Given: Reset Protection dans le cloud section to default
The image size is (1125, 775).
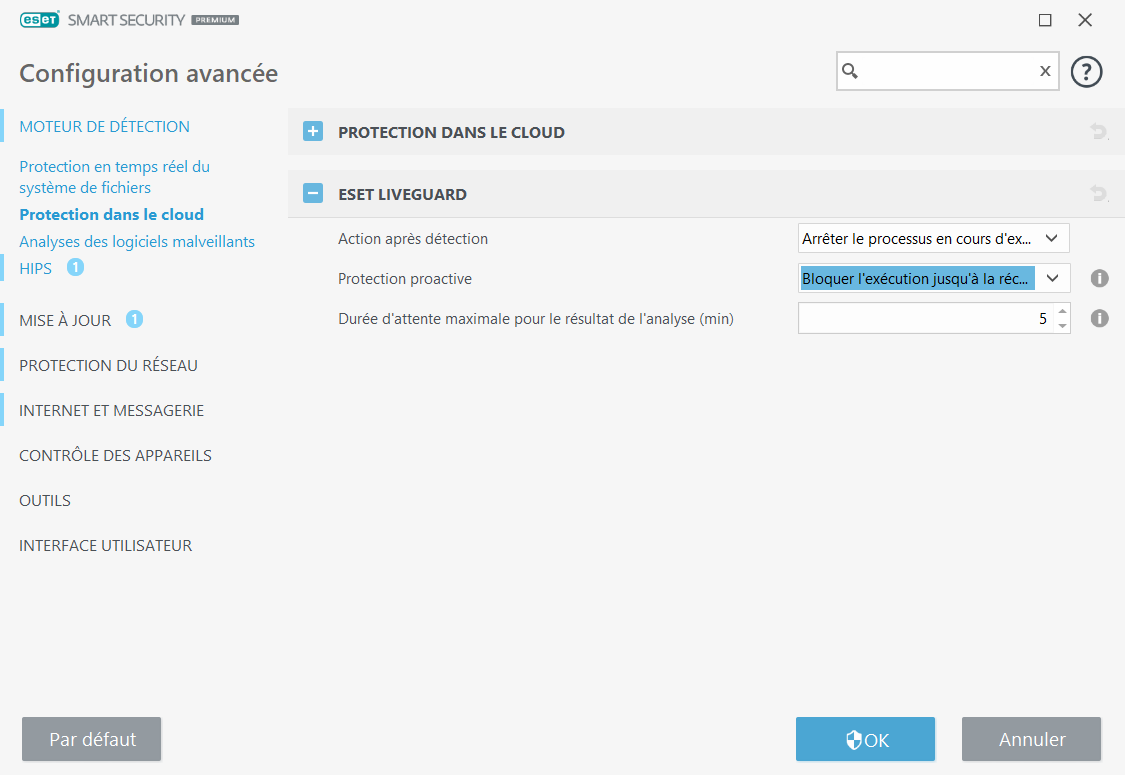Looking at the screenshot, I should tap(1098, 132).
